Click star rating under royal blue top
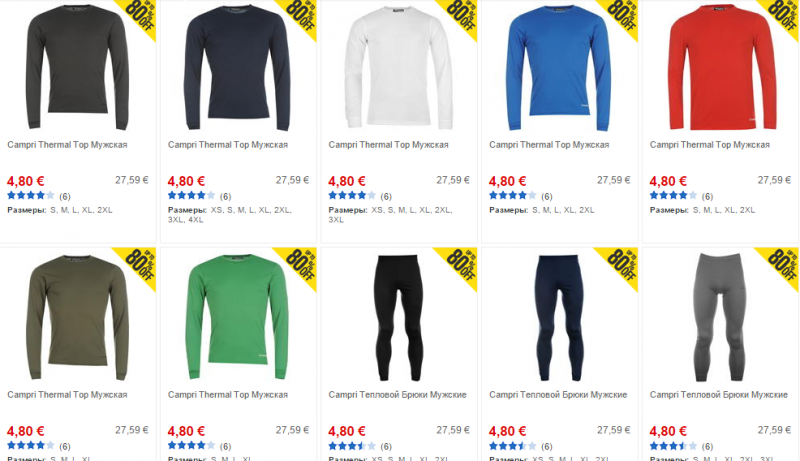The height and width of the screenshot is (461, 800). 513,195
